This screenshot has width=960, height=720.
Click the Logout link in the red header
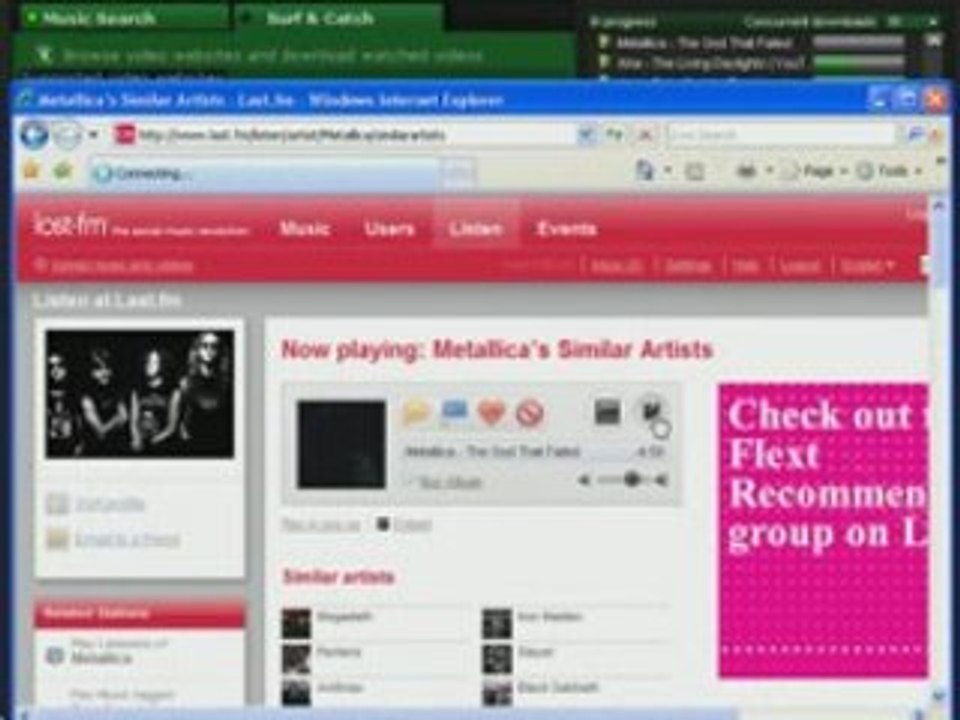[800, 266]
